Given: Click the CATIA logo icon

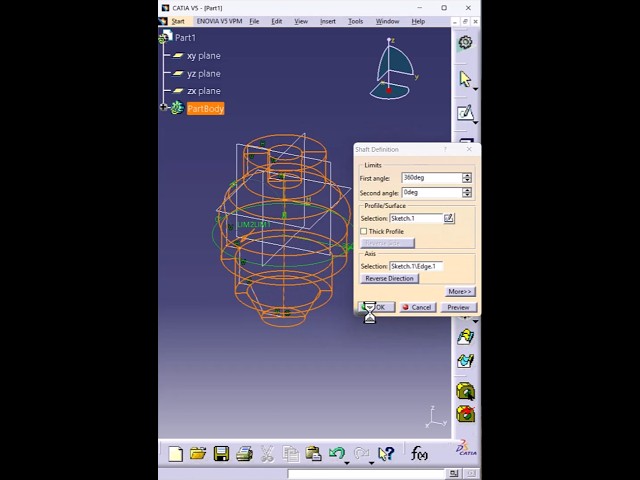Looking at the screenshot, I should pyautogui.click(x=466, y=448).
